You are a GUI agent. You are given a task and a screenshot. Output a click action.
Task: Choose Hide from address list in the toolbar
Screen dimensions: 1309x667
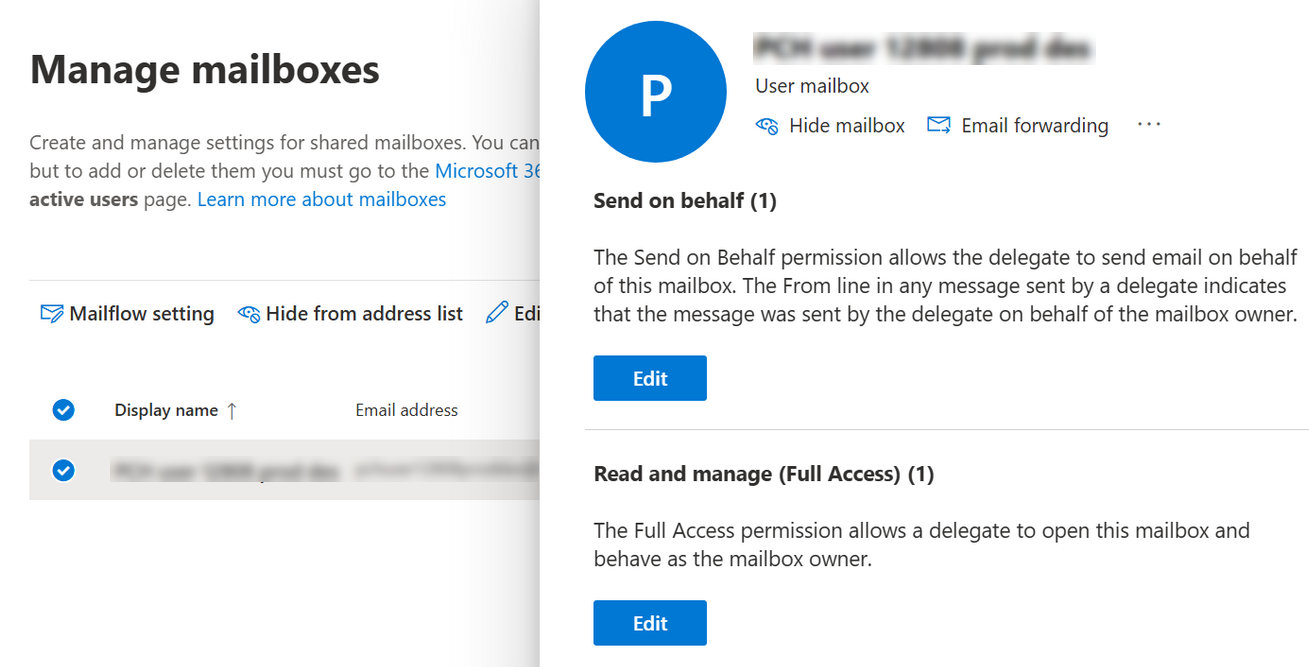[350, 313]
